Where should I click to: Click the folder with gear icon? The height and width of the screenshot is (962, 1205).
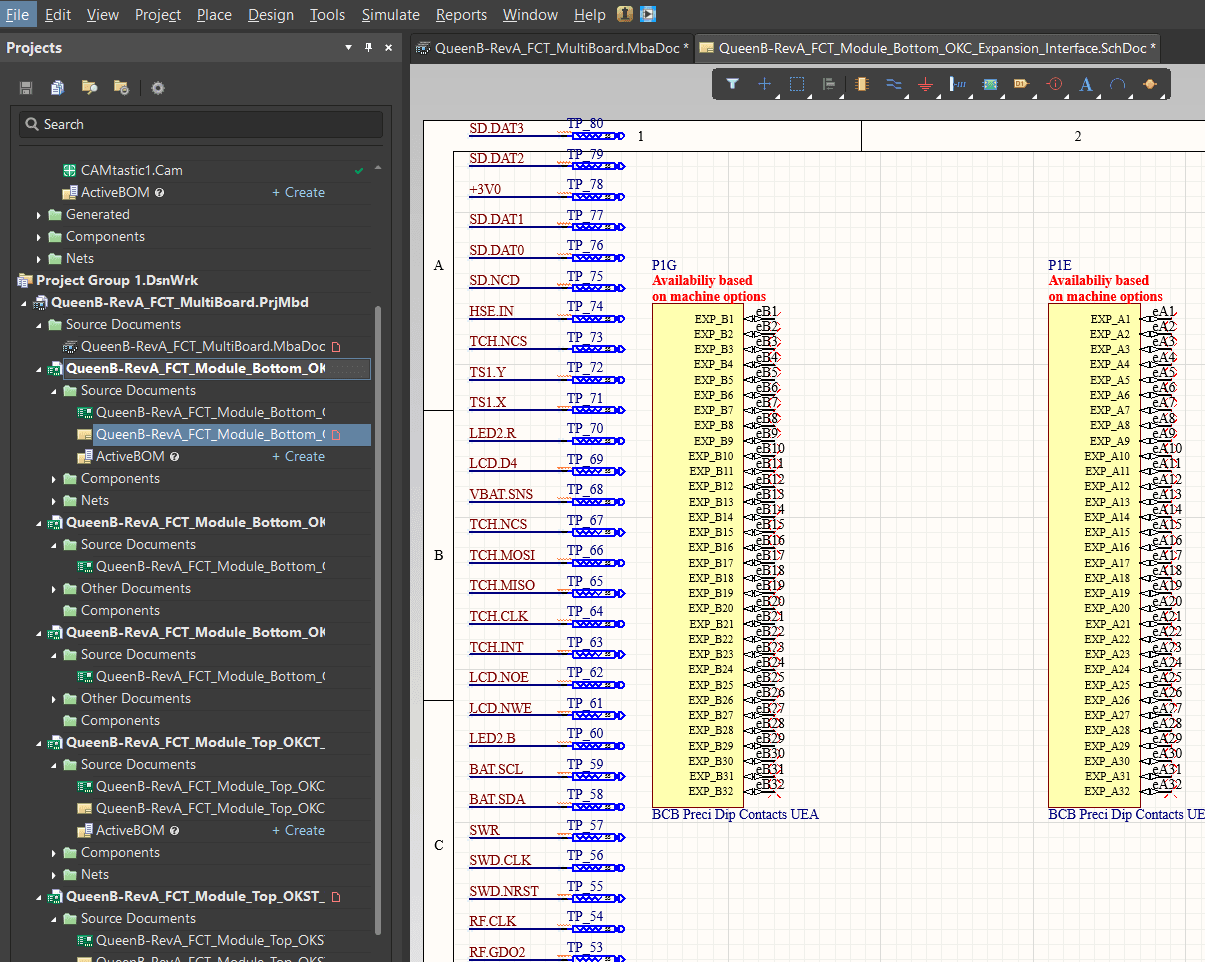tap(121, 88)
